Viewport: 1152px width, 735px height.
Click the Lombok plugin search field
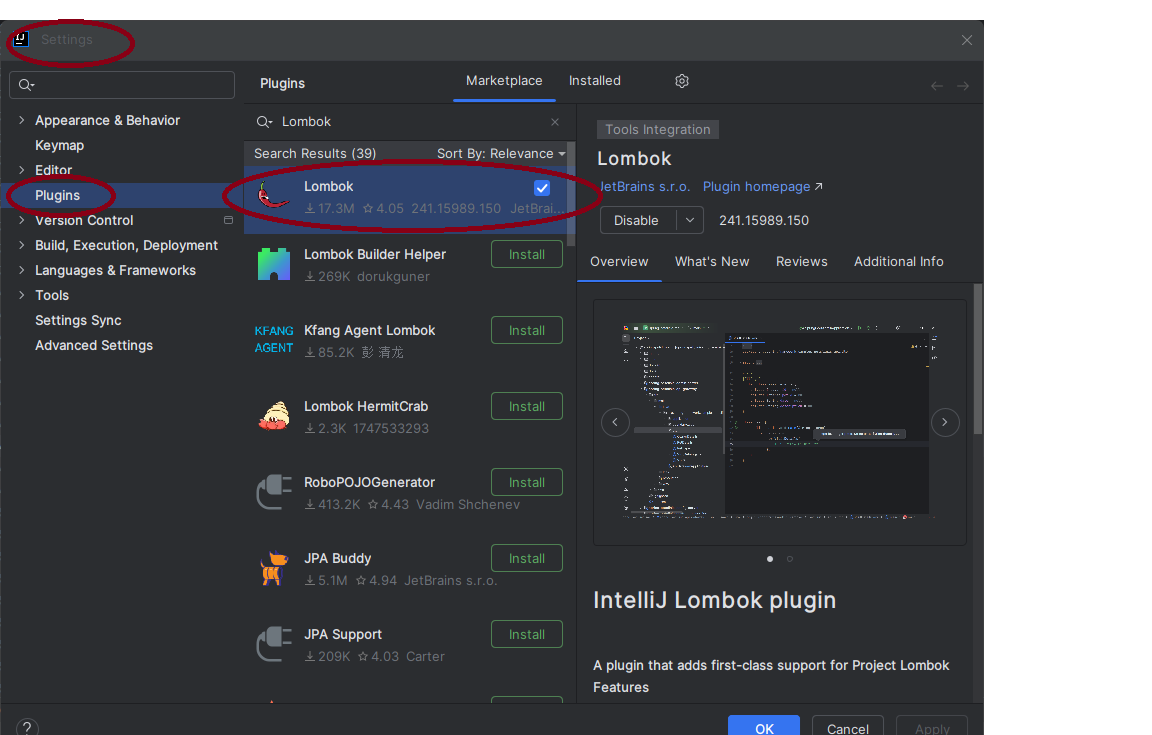(408, 122)
